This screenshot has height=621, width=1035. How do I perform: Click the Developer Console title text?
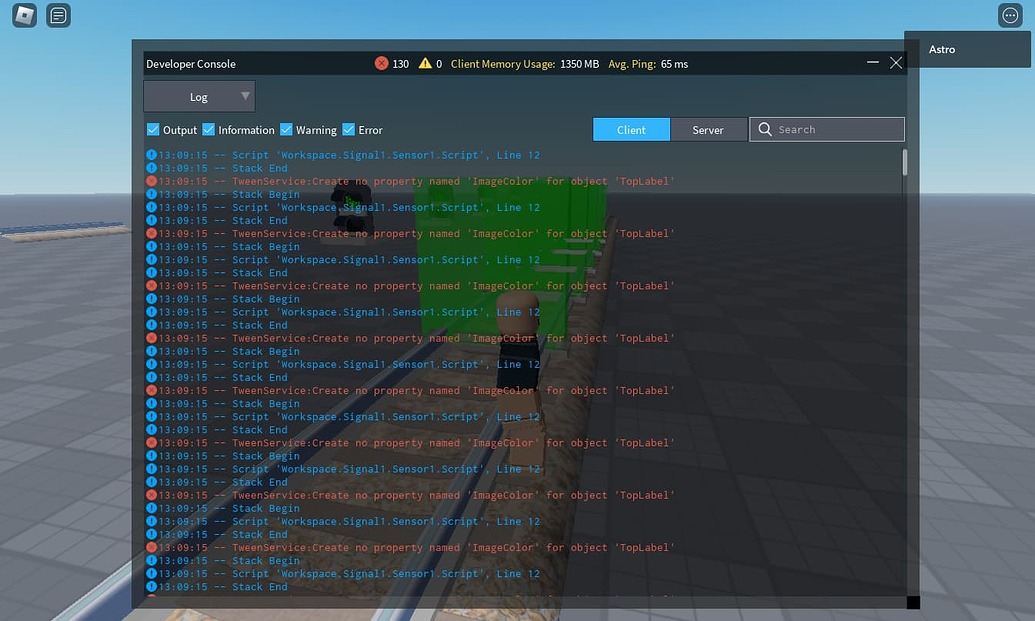191,64
